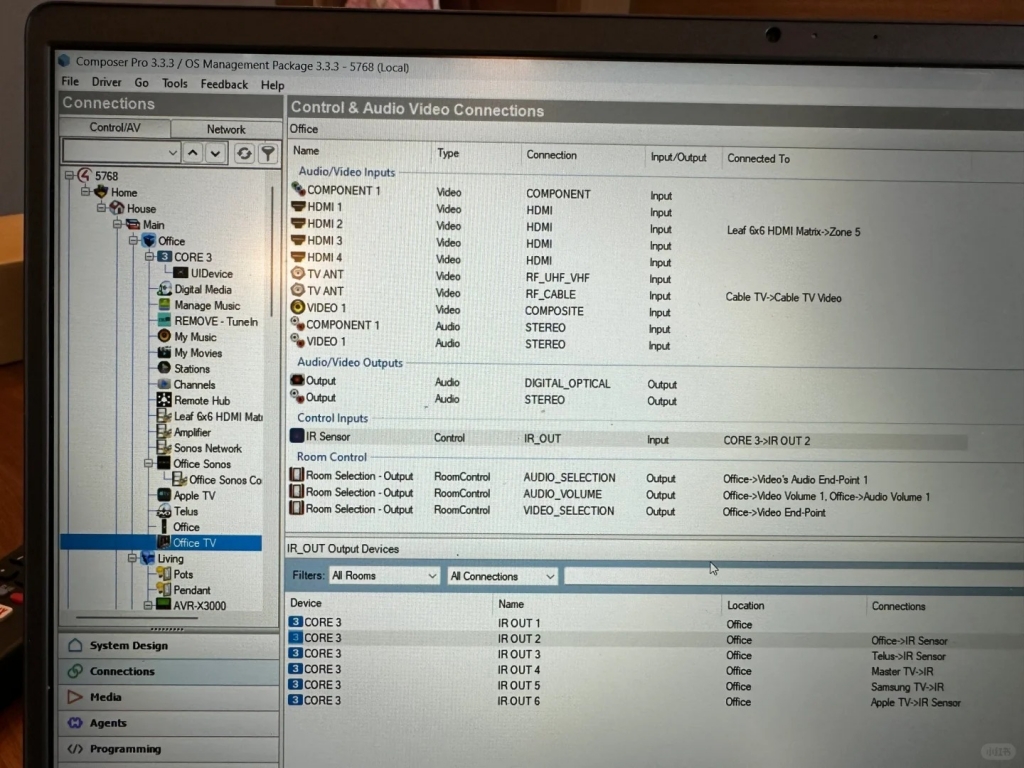The width and height of the screenshot is (1024, 768).
Task: Collapse the House tree node
Action: [x=101, y=208]
